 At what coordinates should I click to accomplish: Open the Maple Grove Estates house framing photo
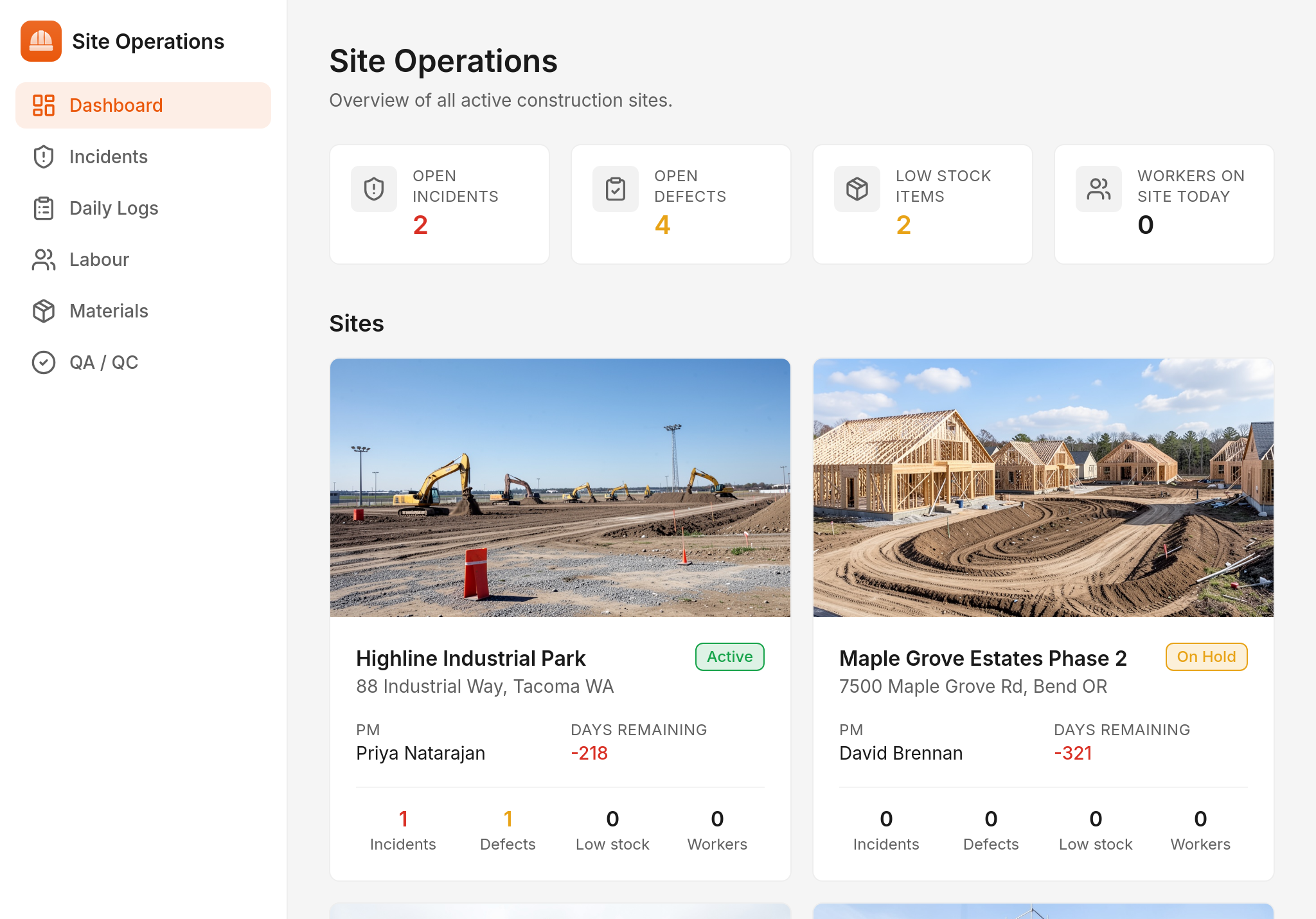[x=1044, y=488]
